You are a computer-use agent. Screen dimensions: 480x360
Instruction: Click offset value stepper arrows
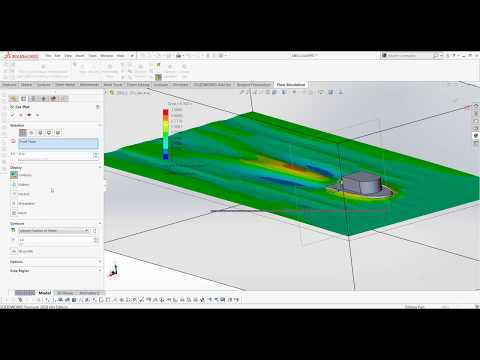[x=96, y=155]
